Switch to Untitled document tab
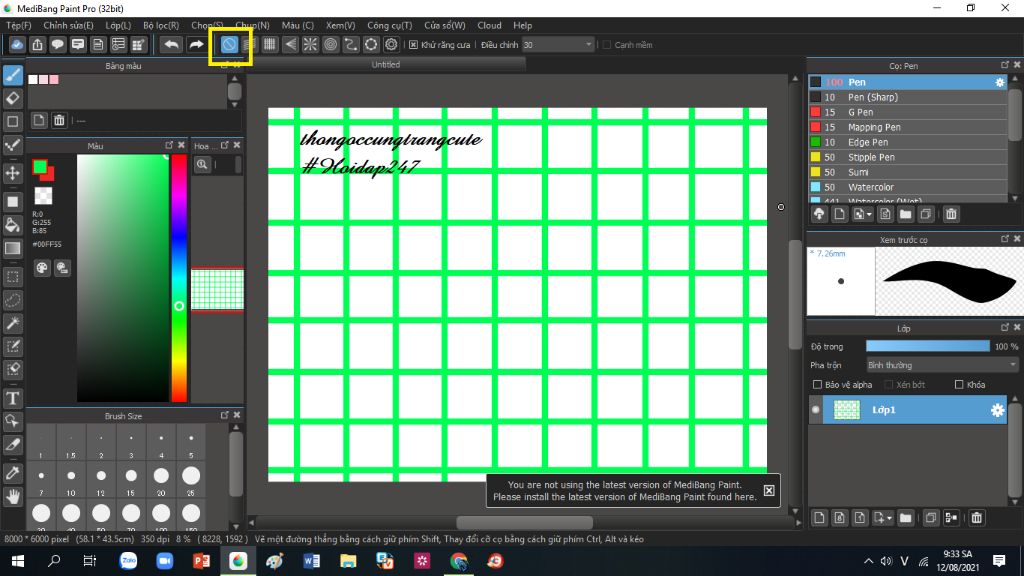Viewport: 1024px width, 576px height. [386, 65]
